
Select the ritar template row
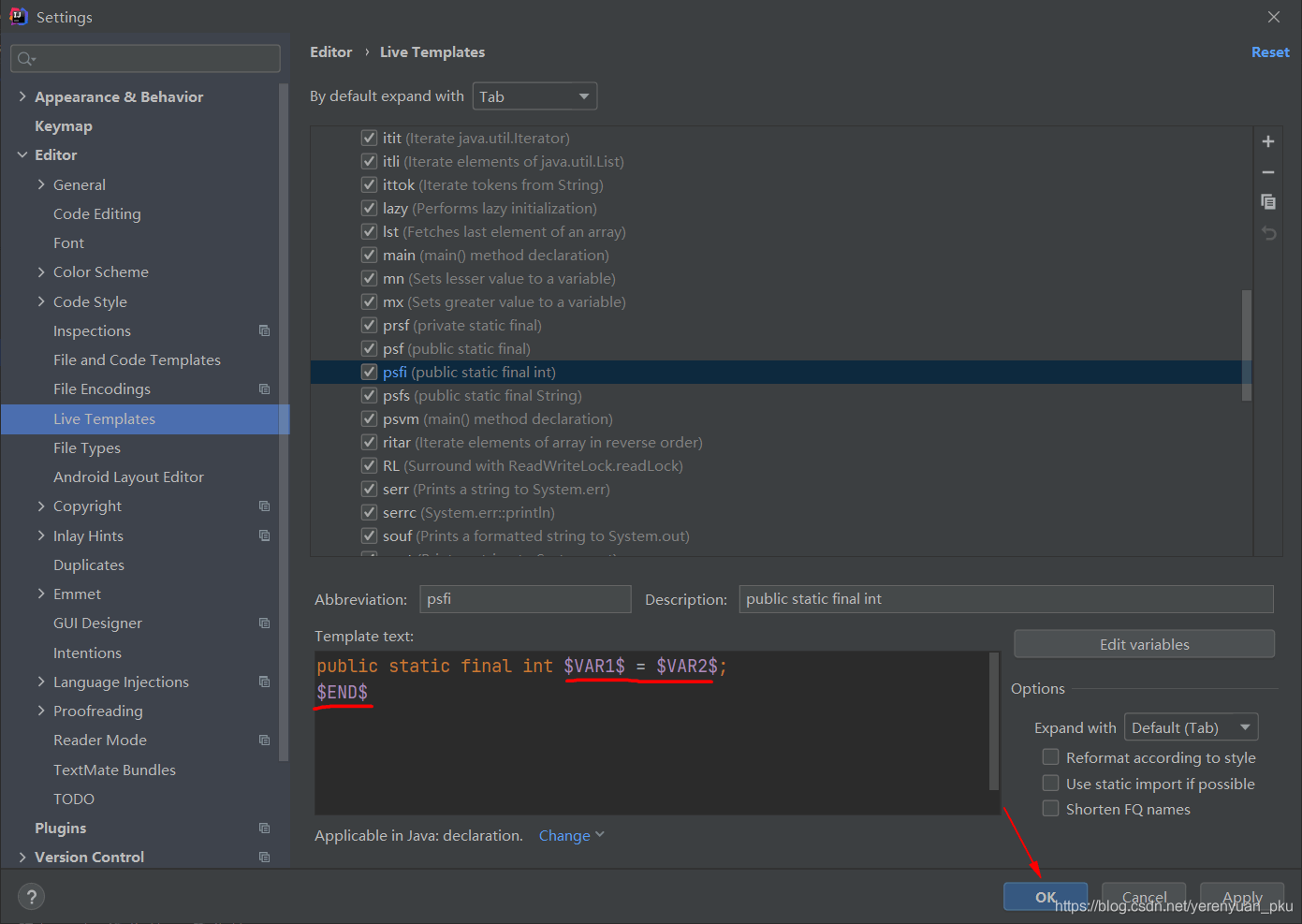781,442
